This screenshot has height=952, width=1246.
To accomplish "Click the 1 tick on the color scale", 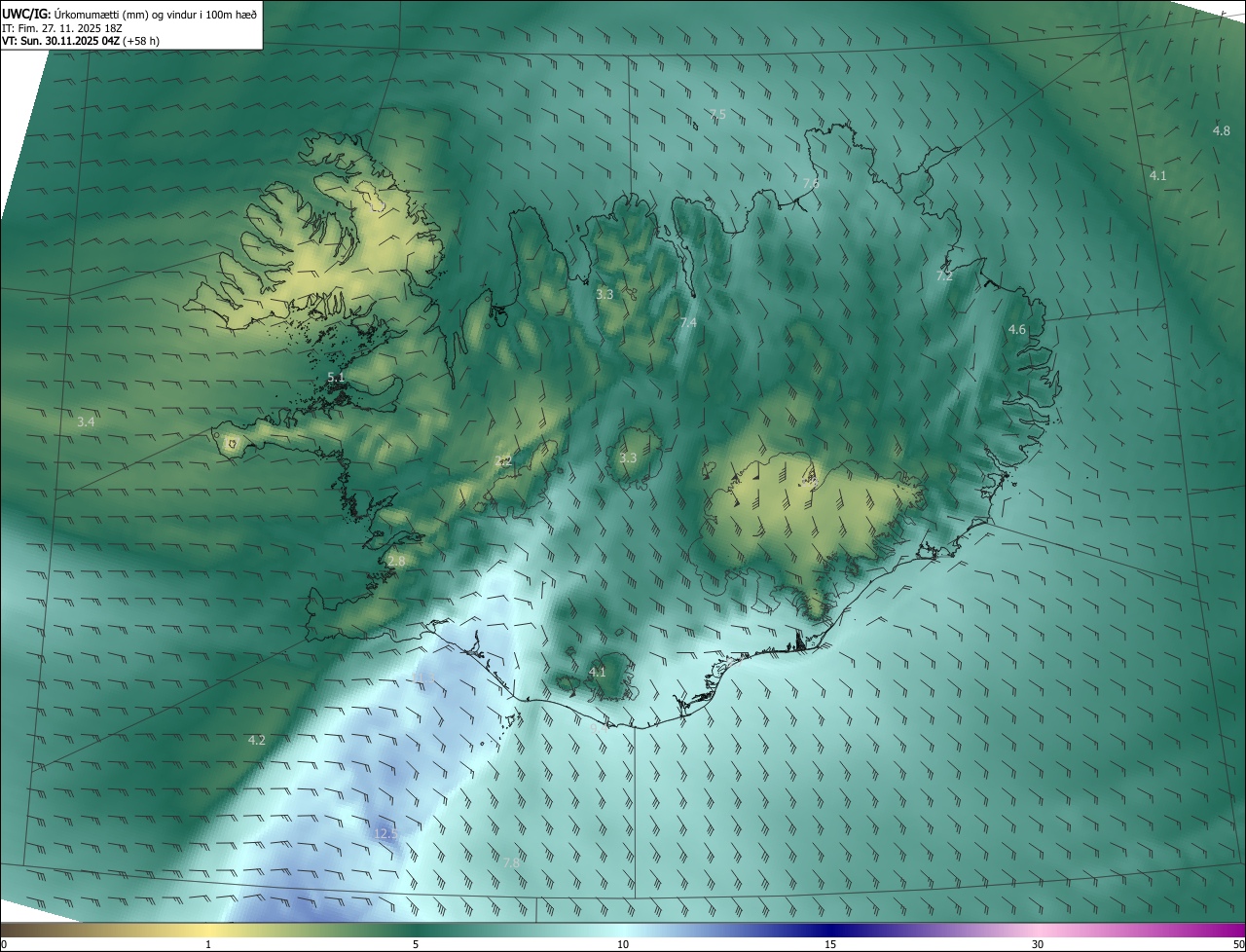I will [x=208, y=944].
